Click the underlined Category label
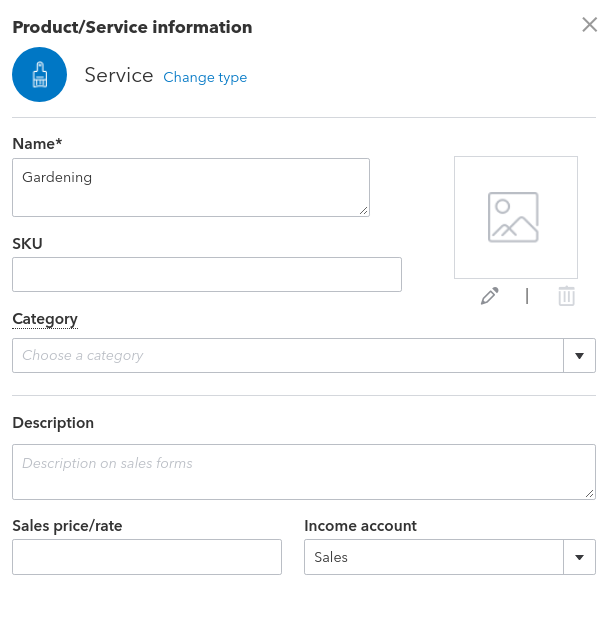 [45, 319]
